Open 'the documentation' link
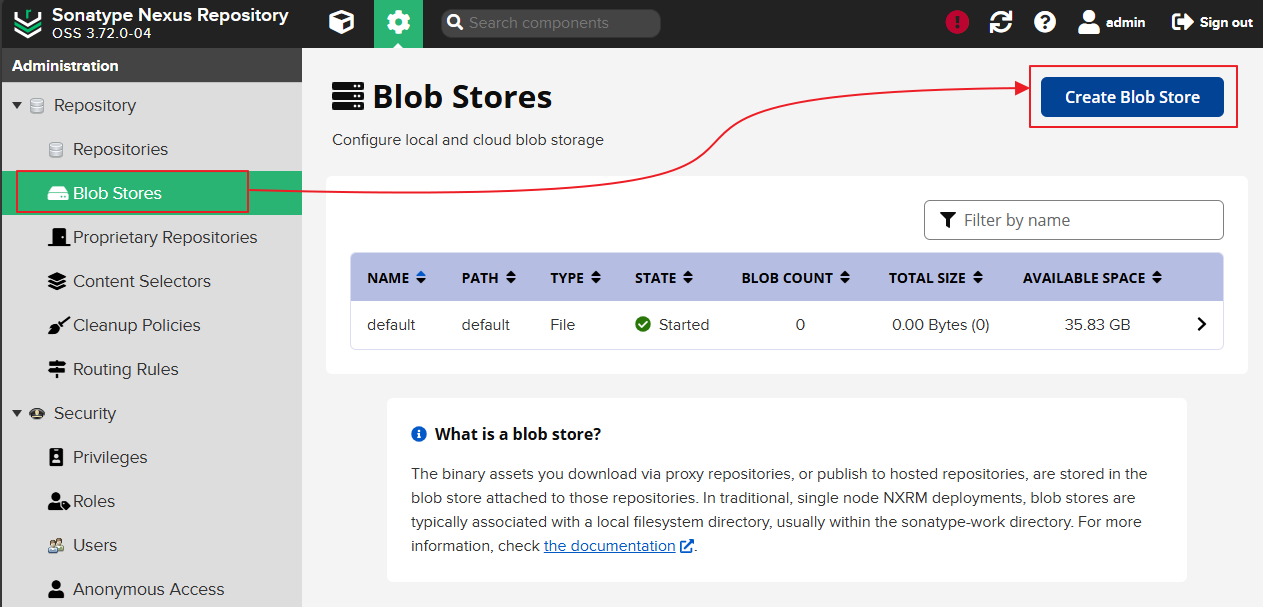Image resolution: width=1263 pixels, height=607 pixels. point(610,546)
